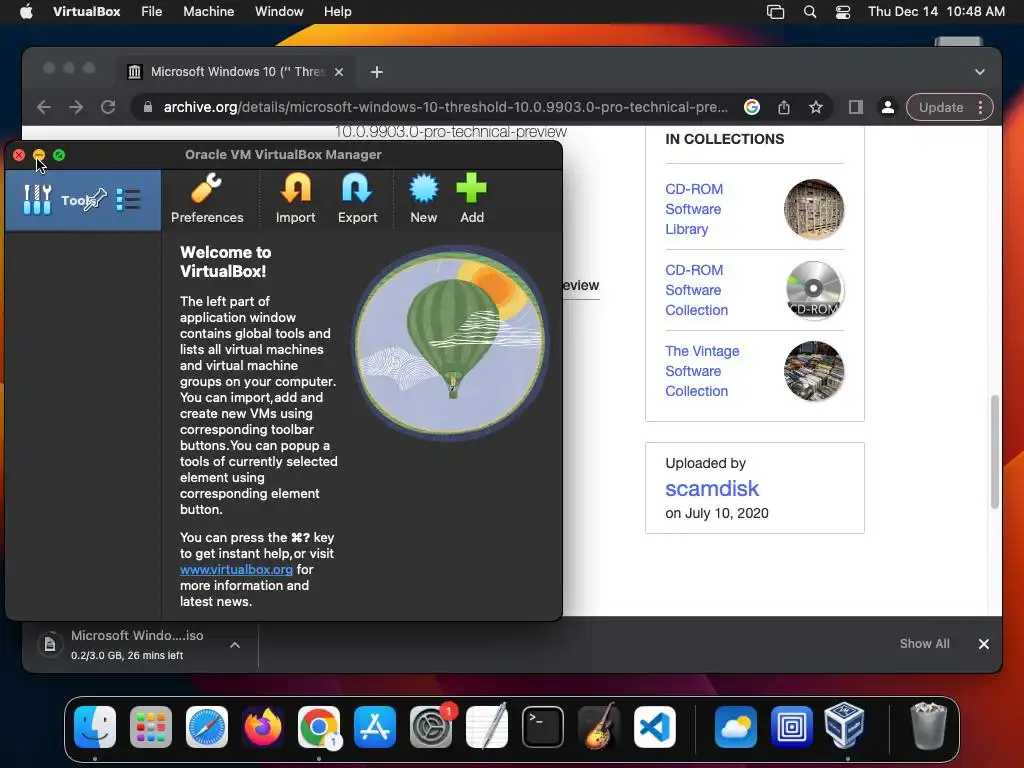Open Terminal from the Dock
This screenshot has height=768, width=1024.
coord(543,727)
